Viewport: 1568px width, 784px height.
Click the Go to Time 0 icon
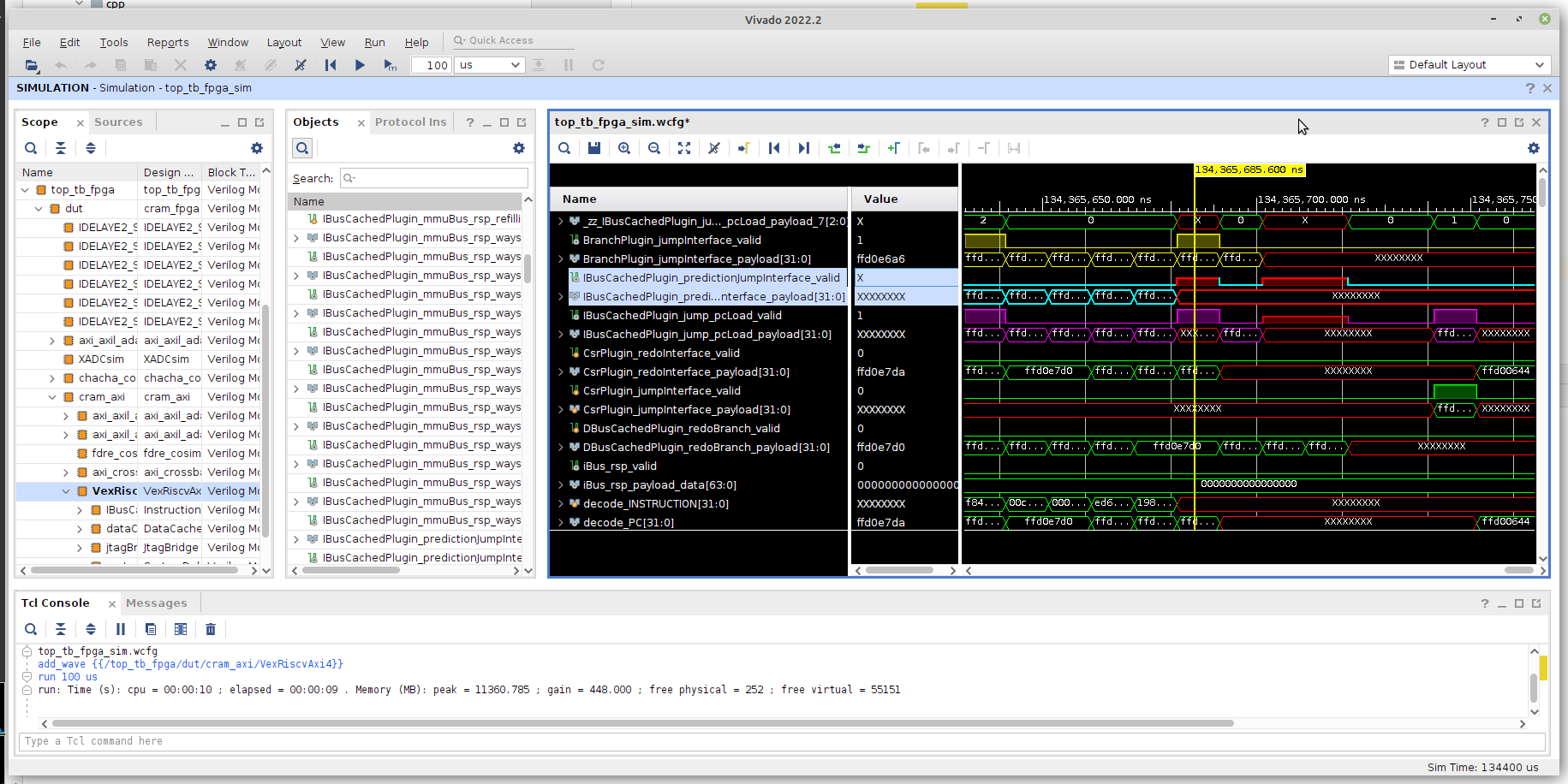pos(774,148)
